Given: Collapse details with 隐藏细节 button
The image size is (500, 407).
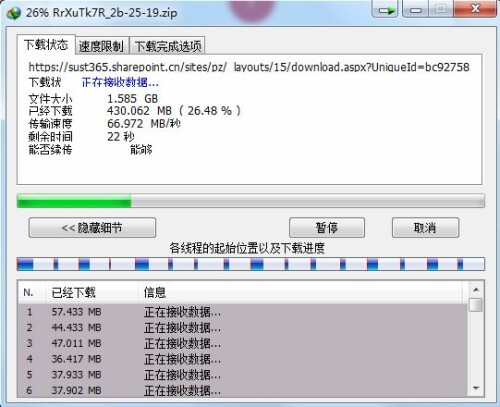Looking at the screenshot, I should (92, 228).
